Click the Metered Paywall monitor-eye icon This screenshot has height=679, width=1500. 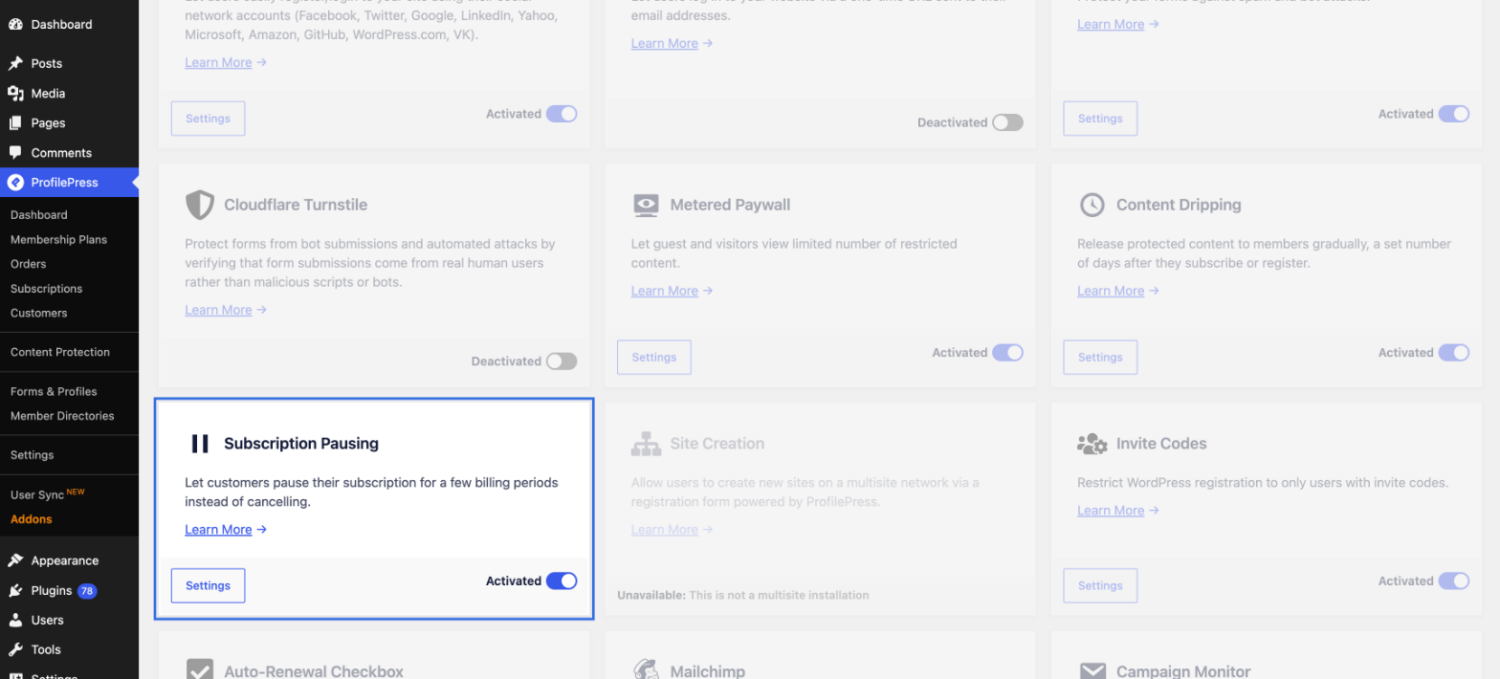coord(646,205)
